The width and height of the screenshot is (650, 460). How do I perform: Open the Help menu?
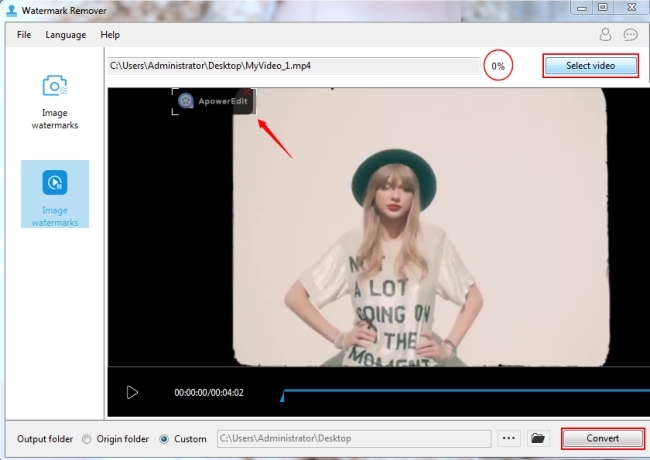tap(110, 34)
